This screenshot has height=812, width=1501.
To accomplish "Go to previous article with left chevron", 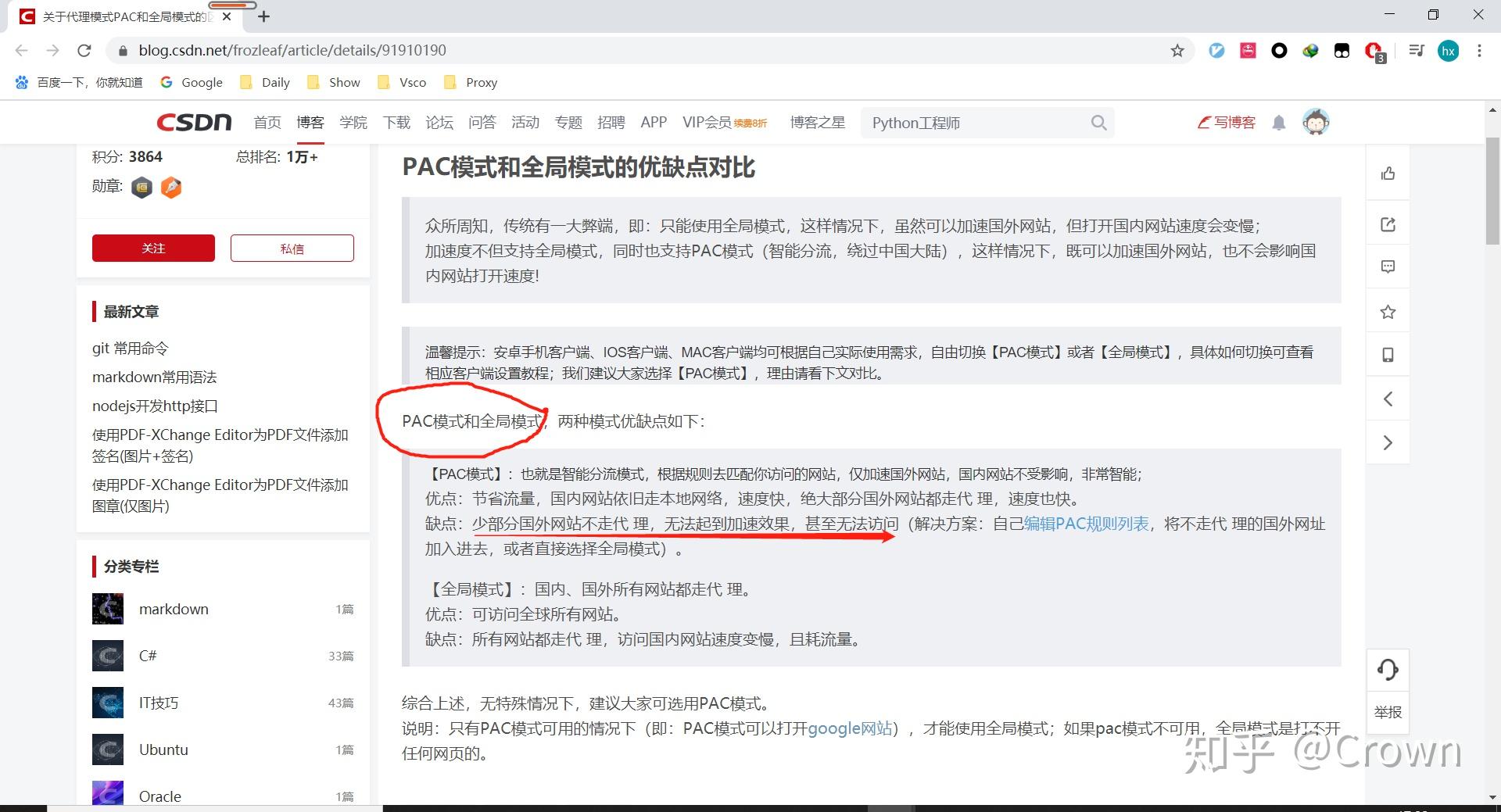I will coord(1388,399).
